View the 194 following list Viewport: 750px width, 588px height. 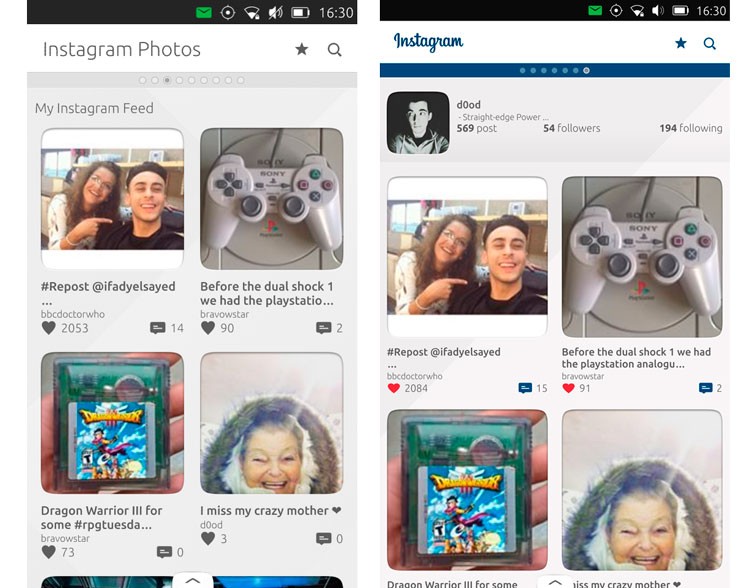click(690, 128)
